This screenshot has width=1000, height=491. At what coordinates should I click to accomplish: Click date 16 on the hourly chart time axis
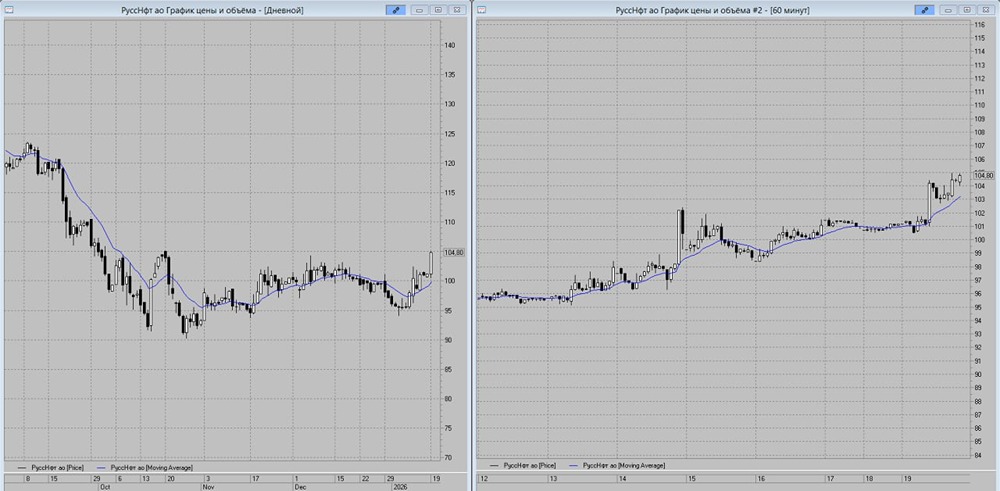[x=761, y=478]
